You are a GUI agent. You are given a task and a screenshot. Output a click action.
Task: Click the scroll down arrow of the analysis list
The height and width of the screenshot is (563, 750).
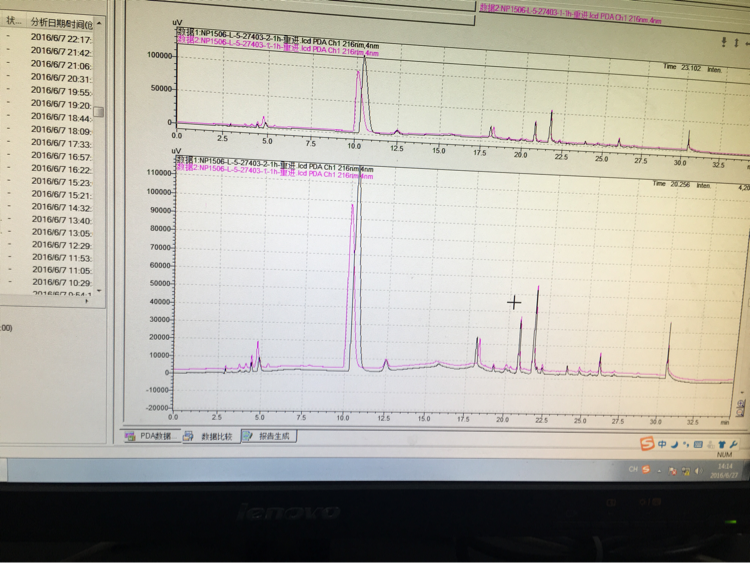point(99,290)
